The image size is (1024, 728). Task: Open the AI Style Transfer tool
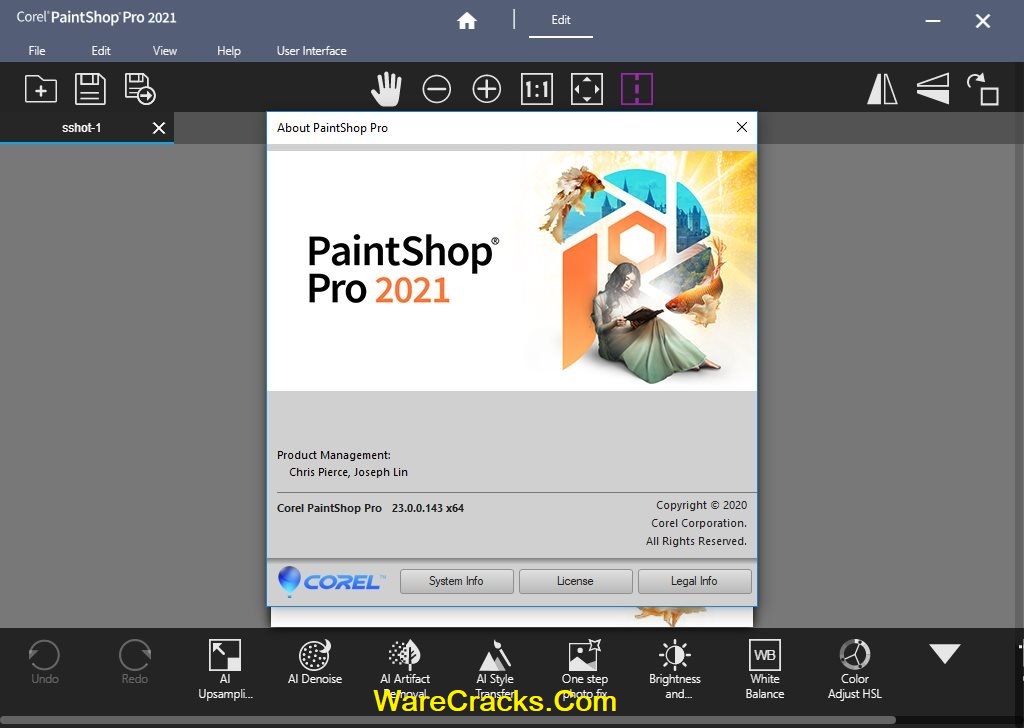[x=495, y=660]
